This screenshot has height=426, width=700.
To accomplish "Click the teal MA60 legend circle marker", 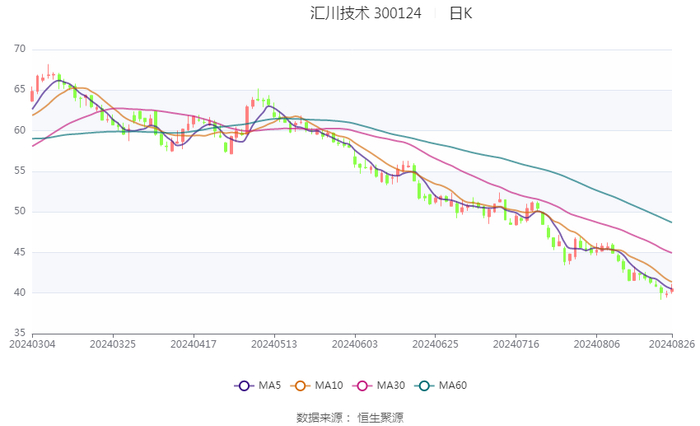I will click(x=425, y=386).
